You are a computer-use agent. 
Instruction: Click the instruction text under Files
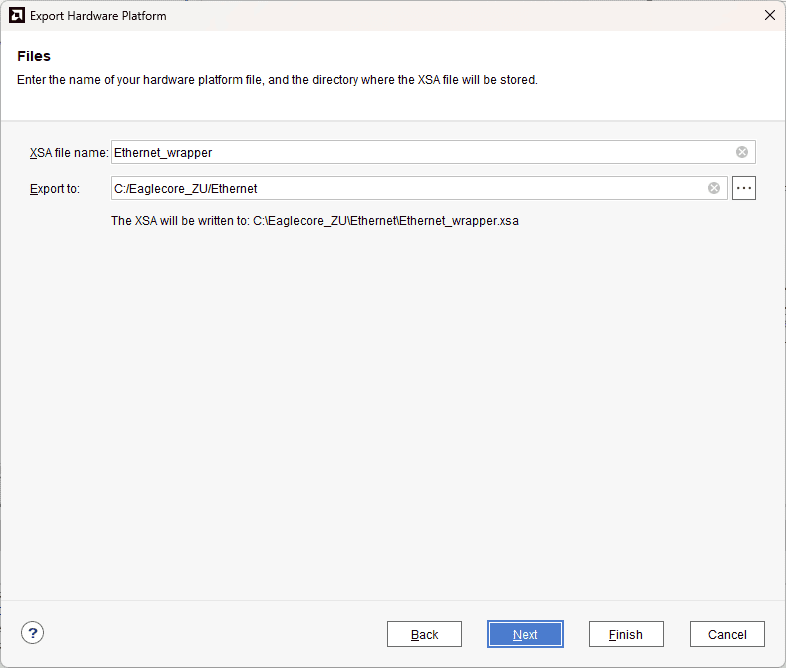pyautogui.click(x=277, y=80)
